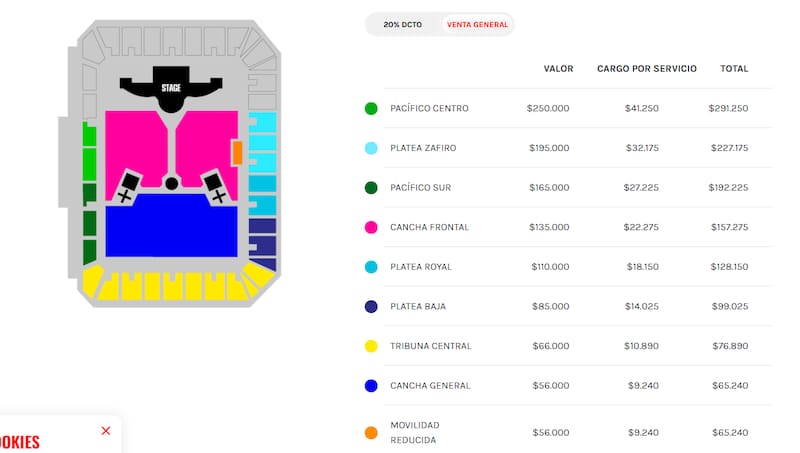Click the Pacífico Centro row label
Viewport: 800px width, 453px height.
430,108
